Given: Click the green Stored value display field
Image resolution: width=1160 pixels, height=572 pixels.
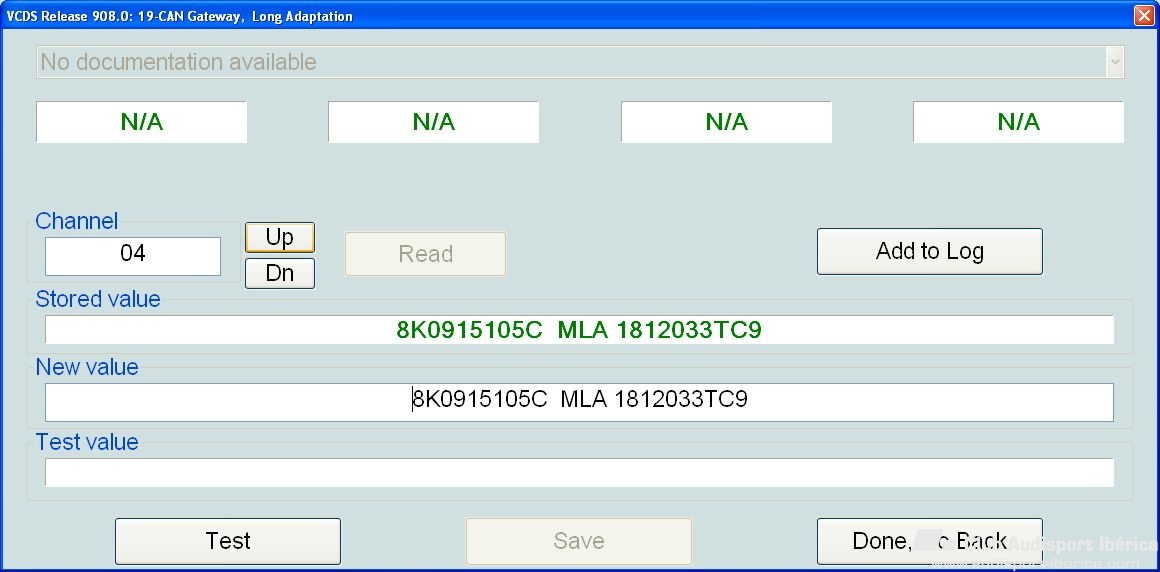Looking at the screenshot, I should 579,330.
